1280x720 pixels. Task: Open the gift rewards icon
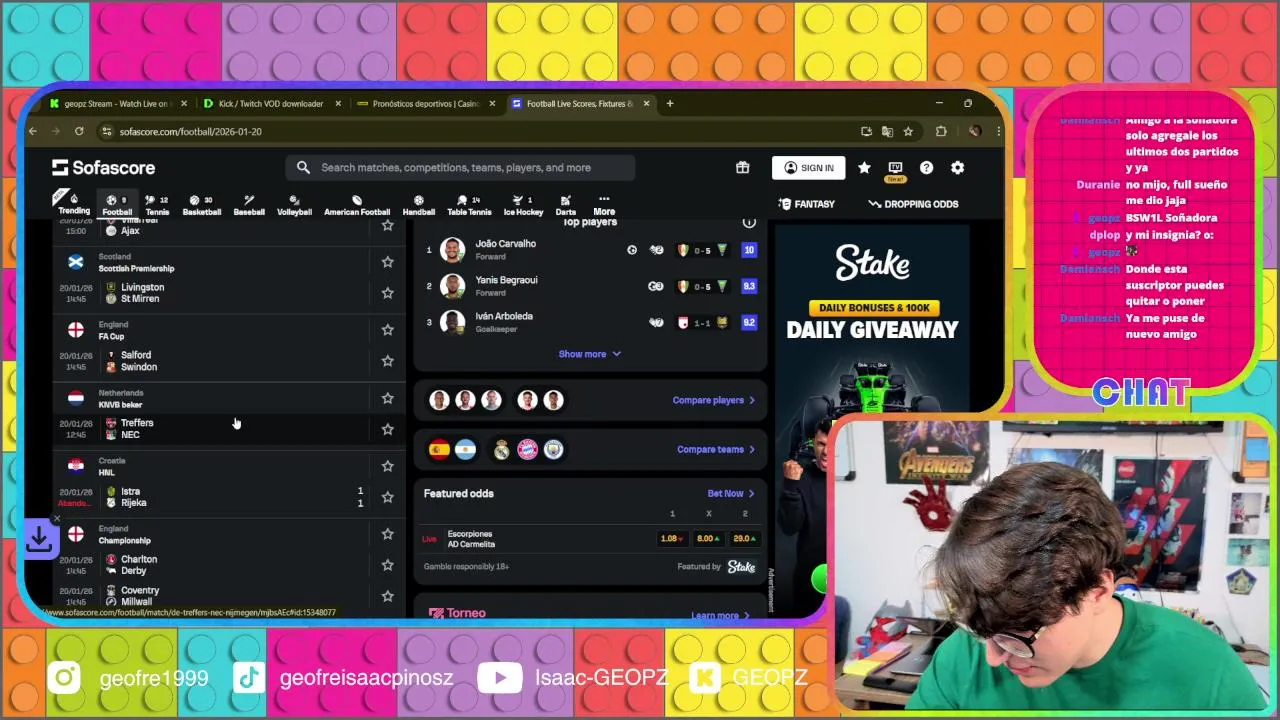click(x=742, y=168)
